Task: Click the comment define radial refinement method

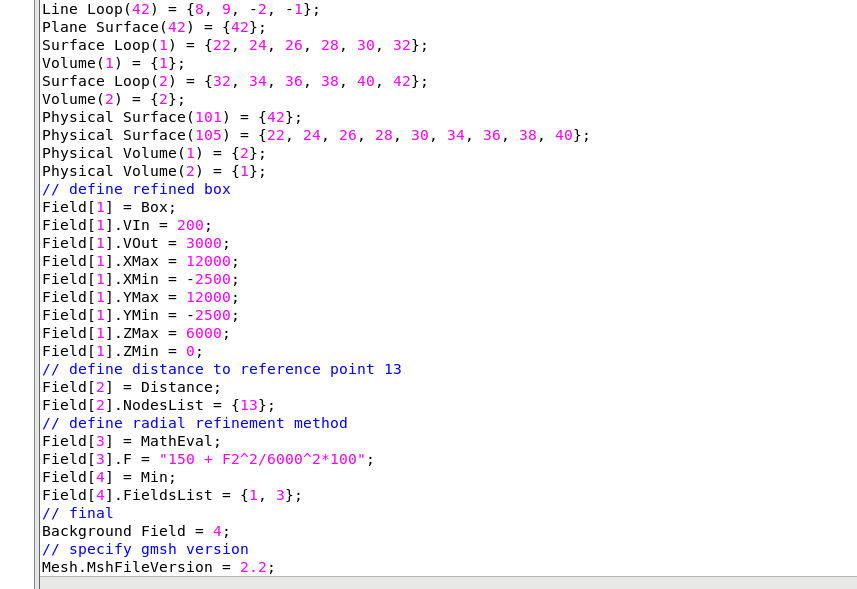Action: click(194, 422)
